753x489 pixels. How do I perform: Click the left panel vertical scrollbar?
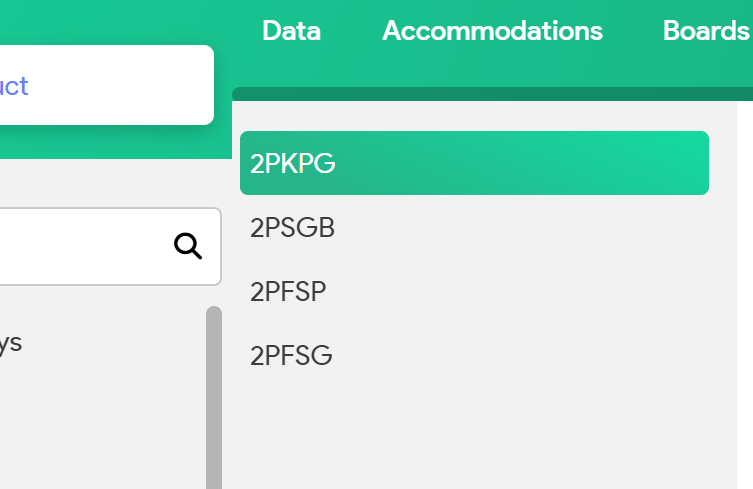[213, 400]
